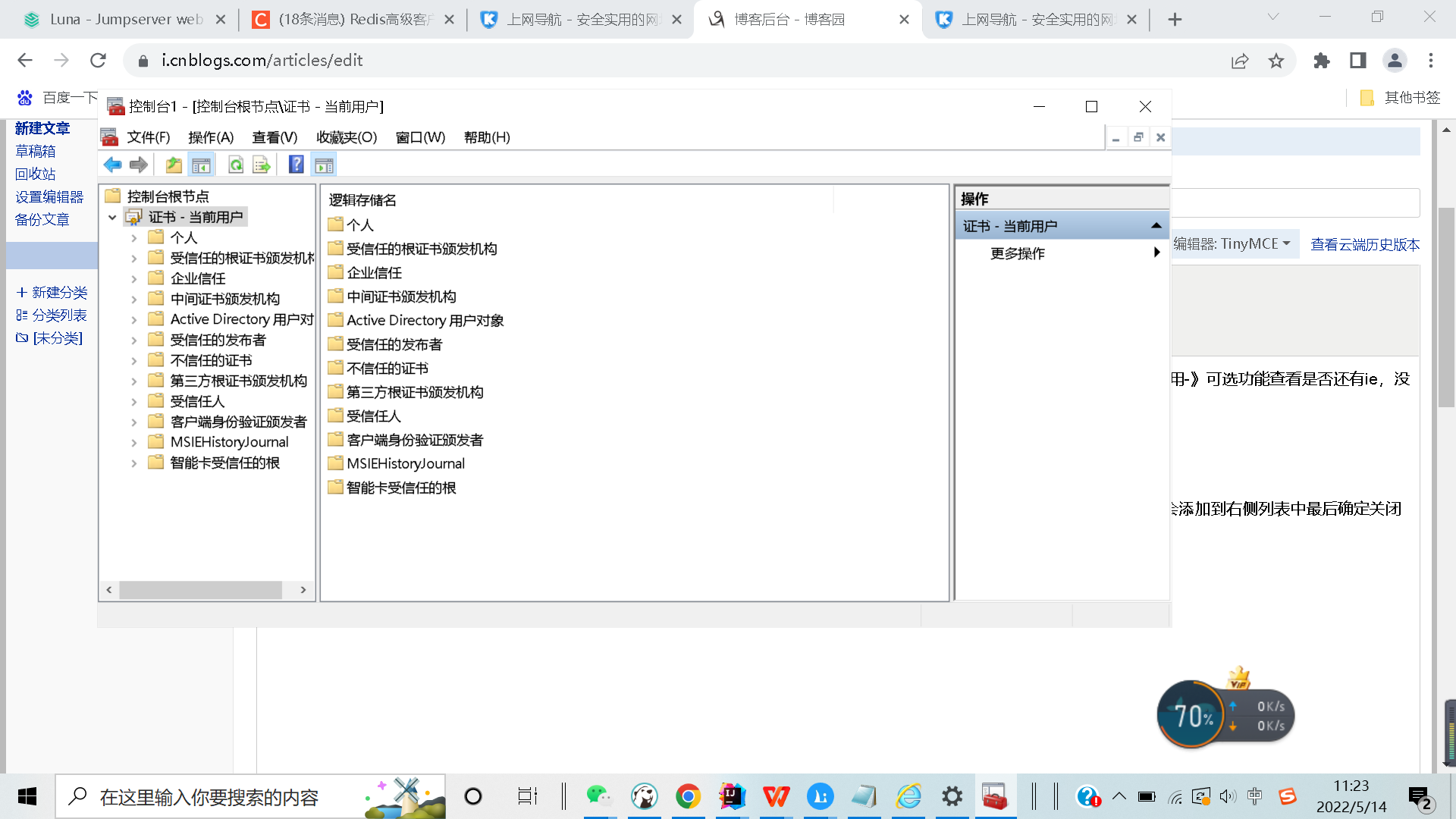1456x819 pixels.
Task: Select 不信任的证书 folder in list pane
Action: (x=387, y=369)
